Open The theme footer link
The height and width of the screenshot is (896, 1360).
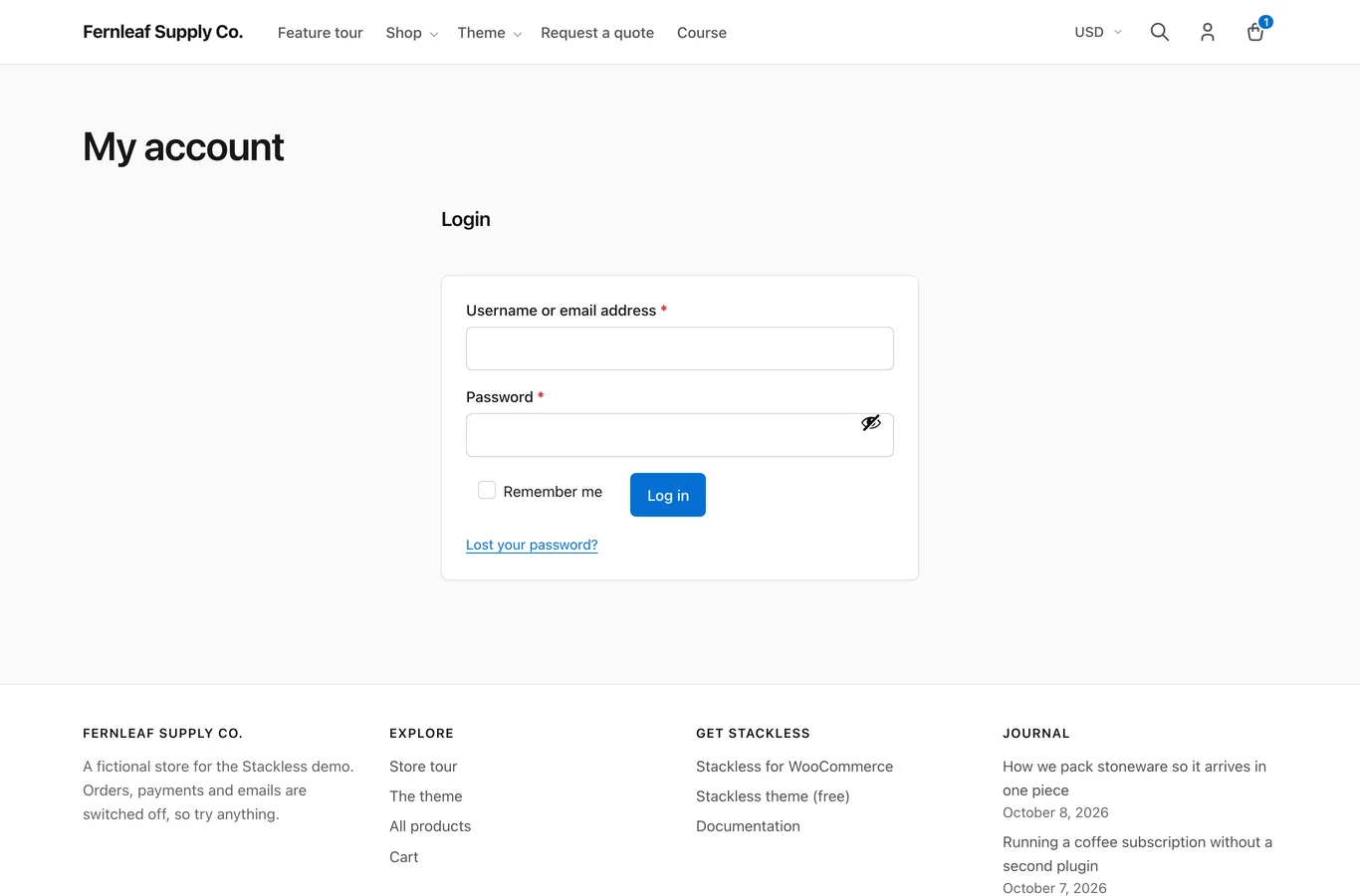coord(426,796)
